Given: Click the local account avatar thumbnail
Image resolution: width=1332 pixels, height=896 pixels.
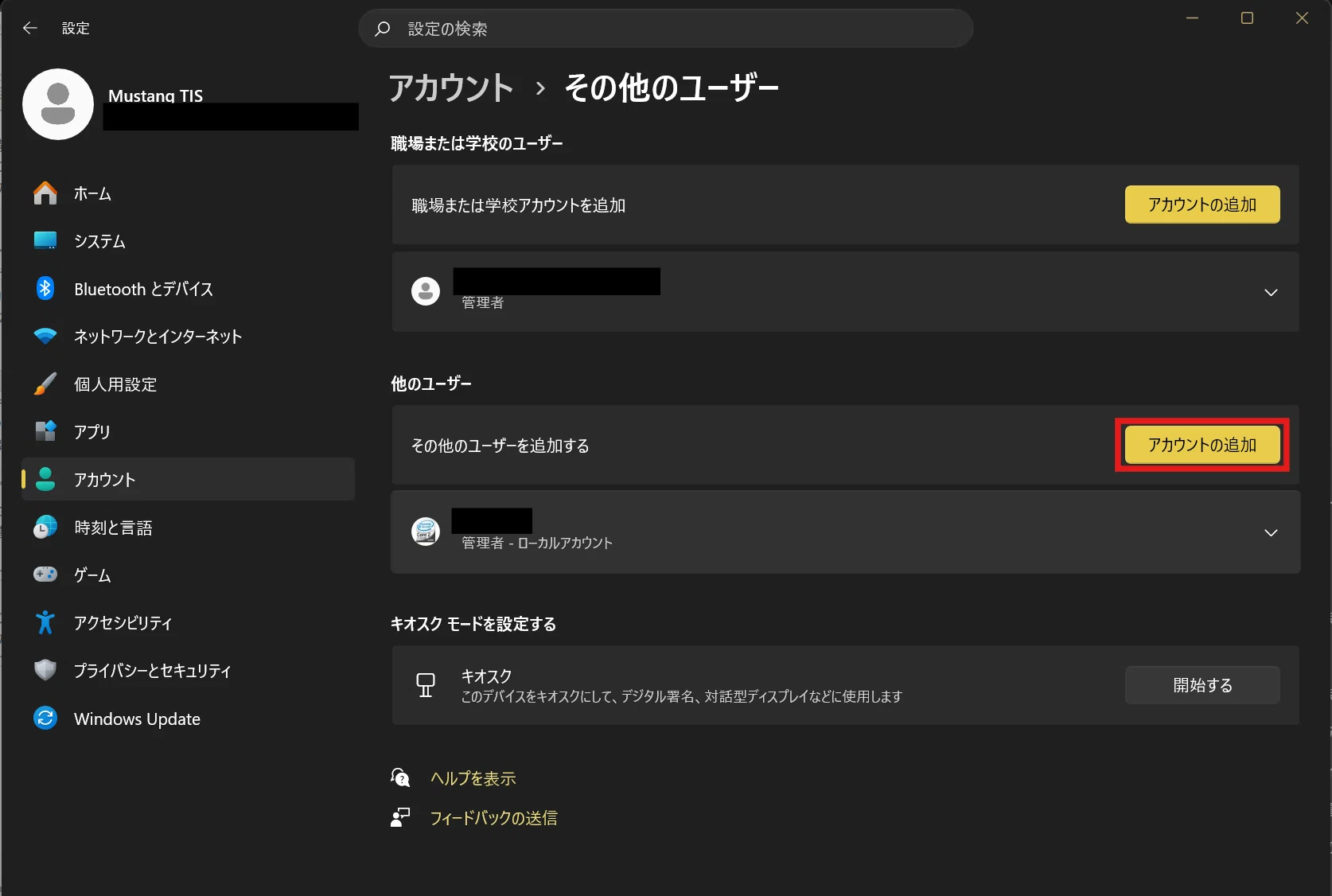Looking at the screenshot, I should coord(426,532).
